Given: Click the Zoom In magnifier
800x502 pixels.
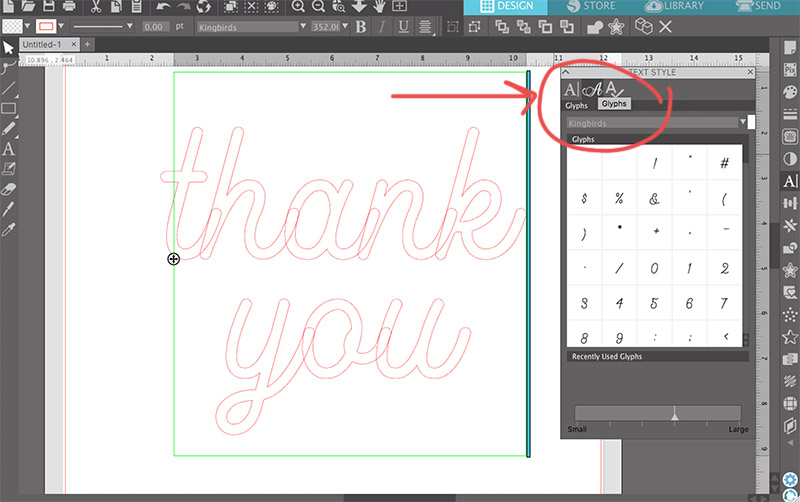Looking at the screenshot, I should click(x=298, y=6).
